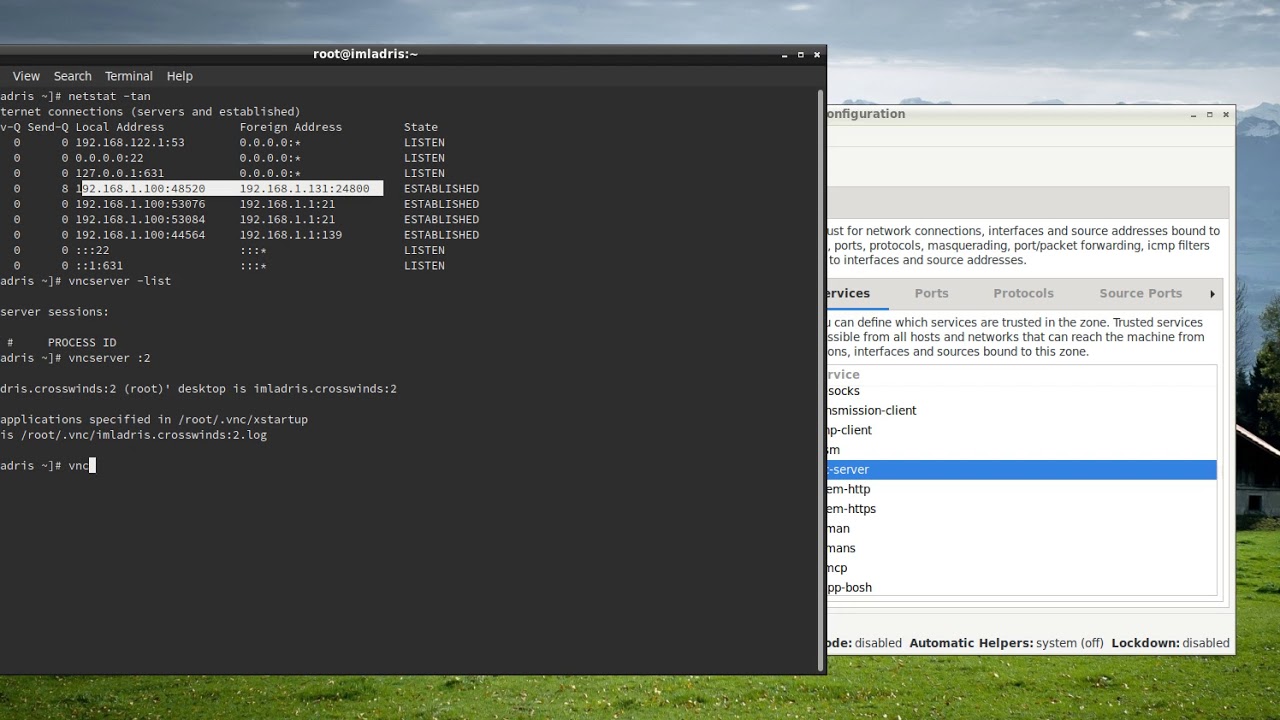
Task: Select the mcp service row
Action: [1021, 568]
